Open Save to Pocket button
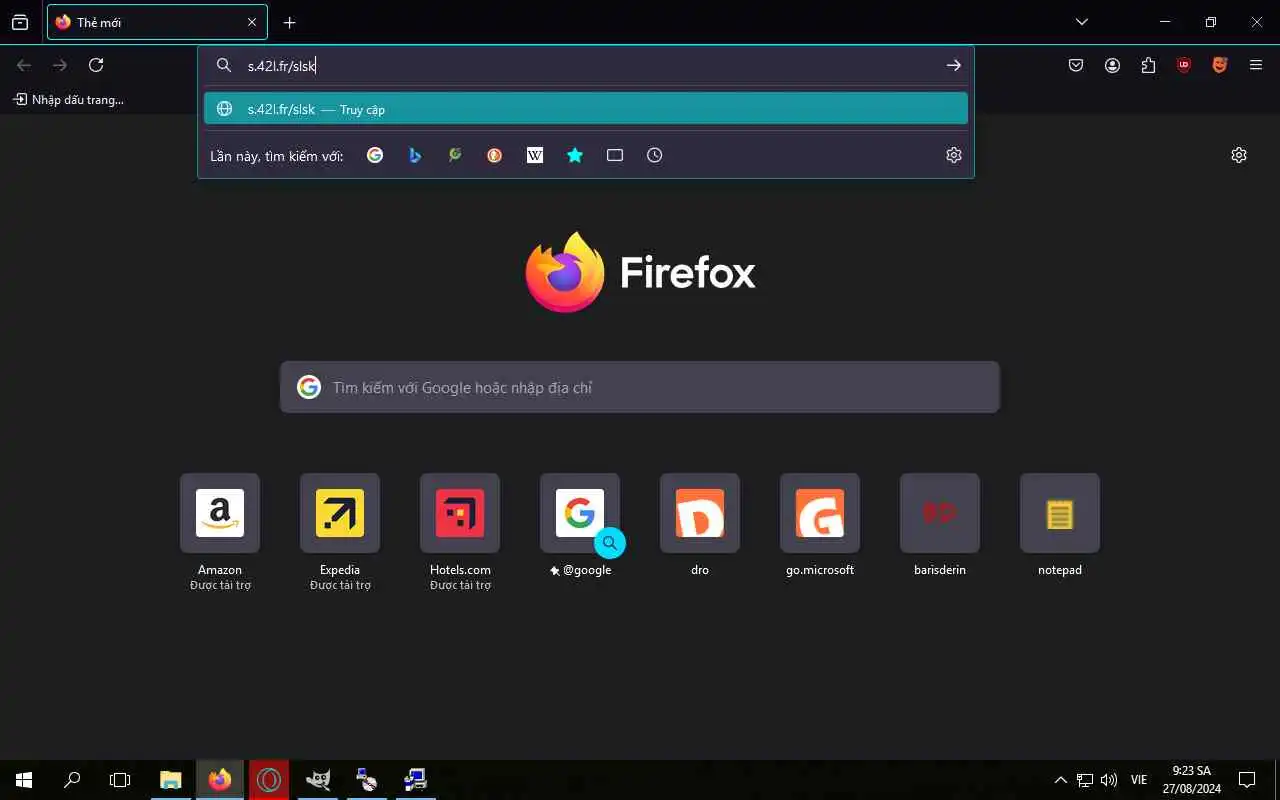1280x800 pixels. 1076,65
